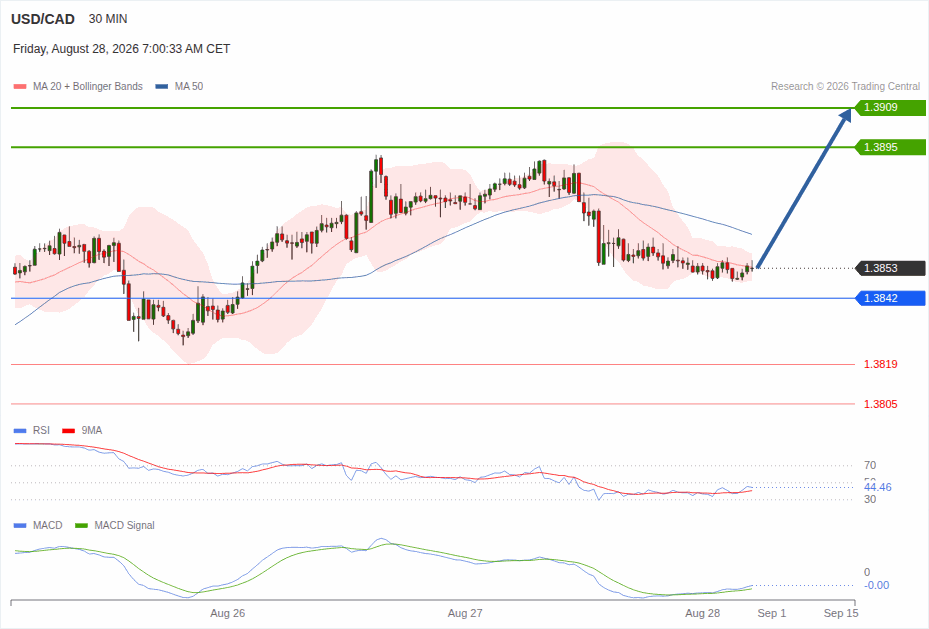929x629 pixels.
Task: Click the MACD blue legend swatch
Action: [20, 525]
